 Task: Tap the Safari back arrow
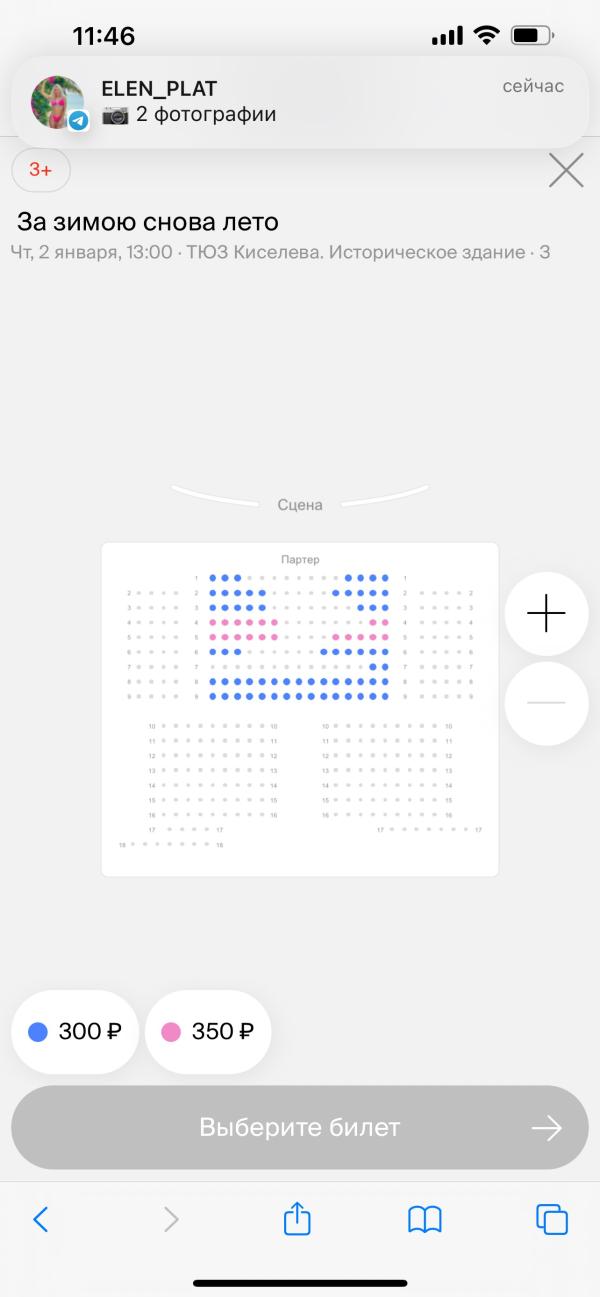click(x=41, y=1219)
